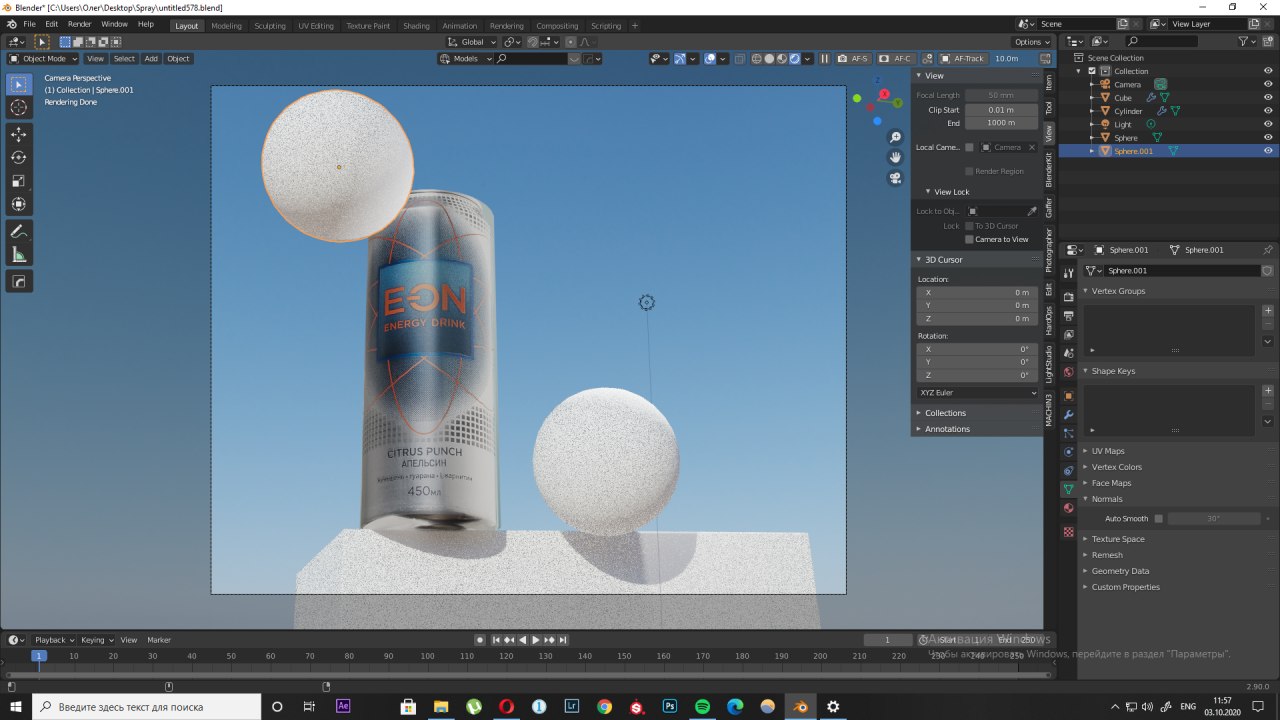The width and height of the screenshot is (1280, 720).
Task: Adjust the 3D Cursor Location X field
Action: click(977, 293)
